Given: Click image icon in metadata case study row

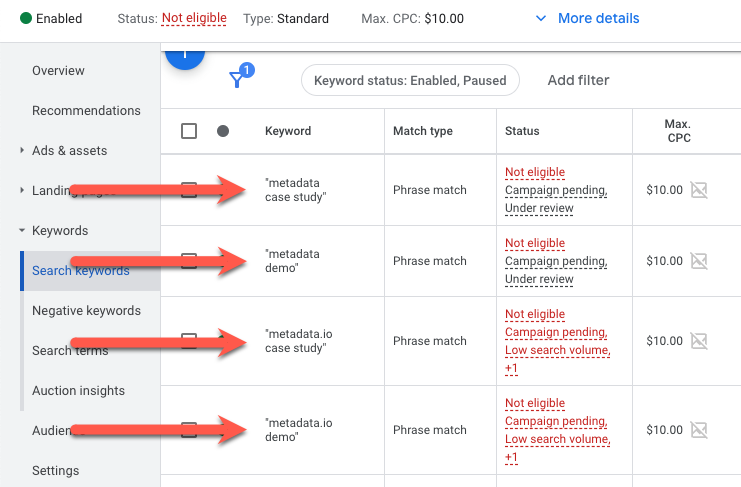Looking at the screenshot, I should click(699, 190).
